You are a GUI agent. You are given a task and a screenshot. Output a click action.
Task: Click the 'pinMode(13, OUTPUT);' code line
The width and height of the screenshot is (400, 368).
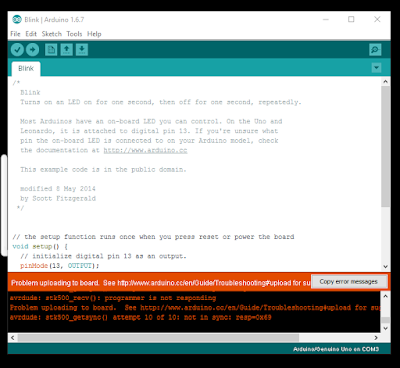tap(60, 266)
